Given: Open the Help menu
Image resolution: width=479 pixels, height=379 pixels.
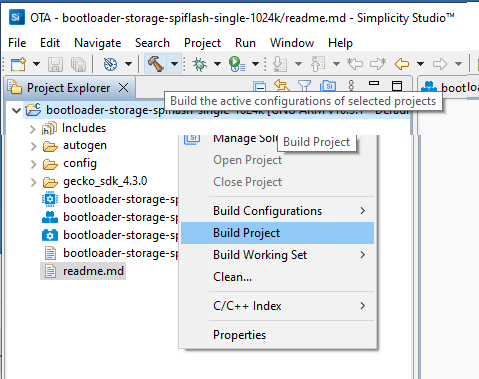Looking at the screenshot, I should pyautogui.click(x=340, y=43).
